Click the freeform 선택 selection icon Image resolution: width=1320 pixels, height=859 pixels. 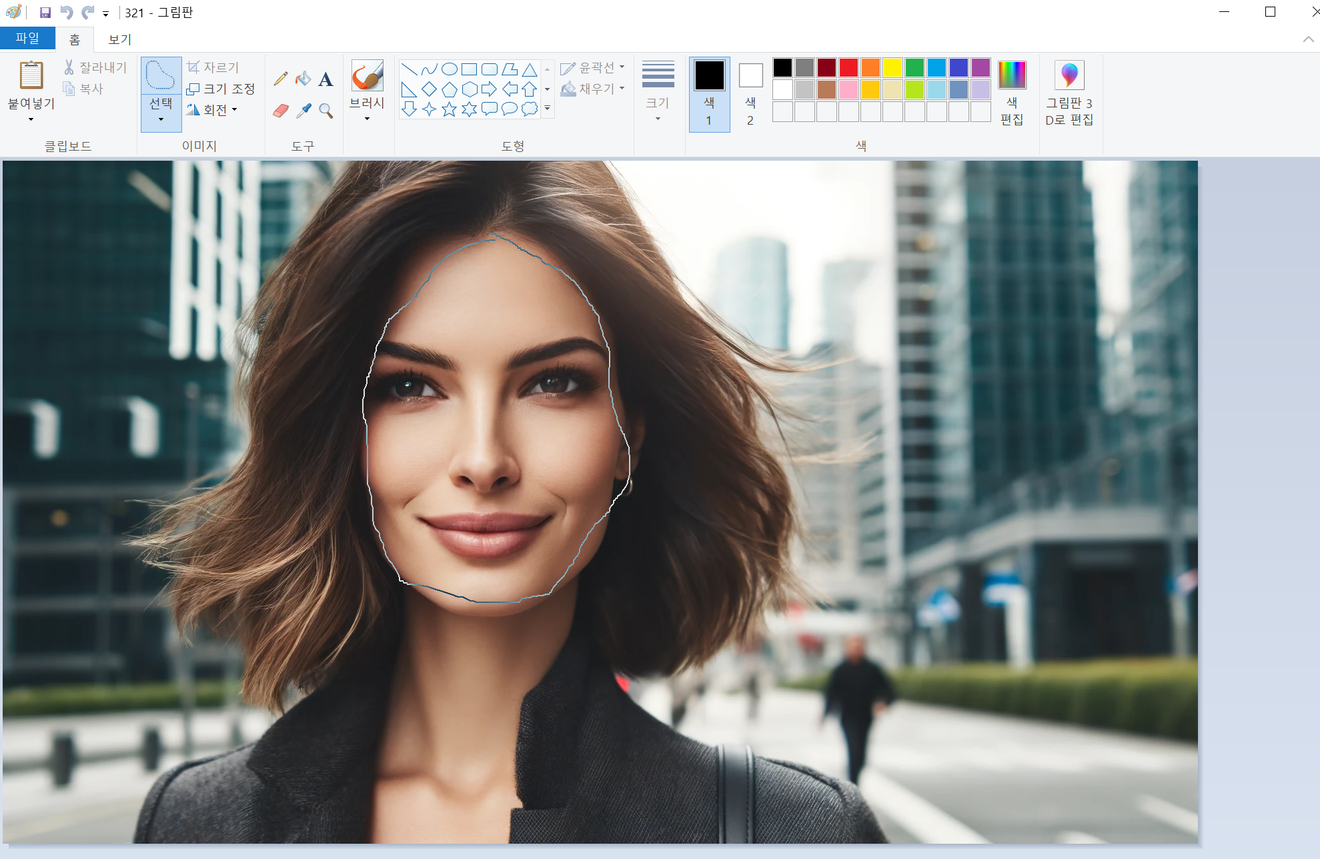pyautogui.click(x=161, y=75)
